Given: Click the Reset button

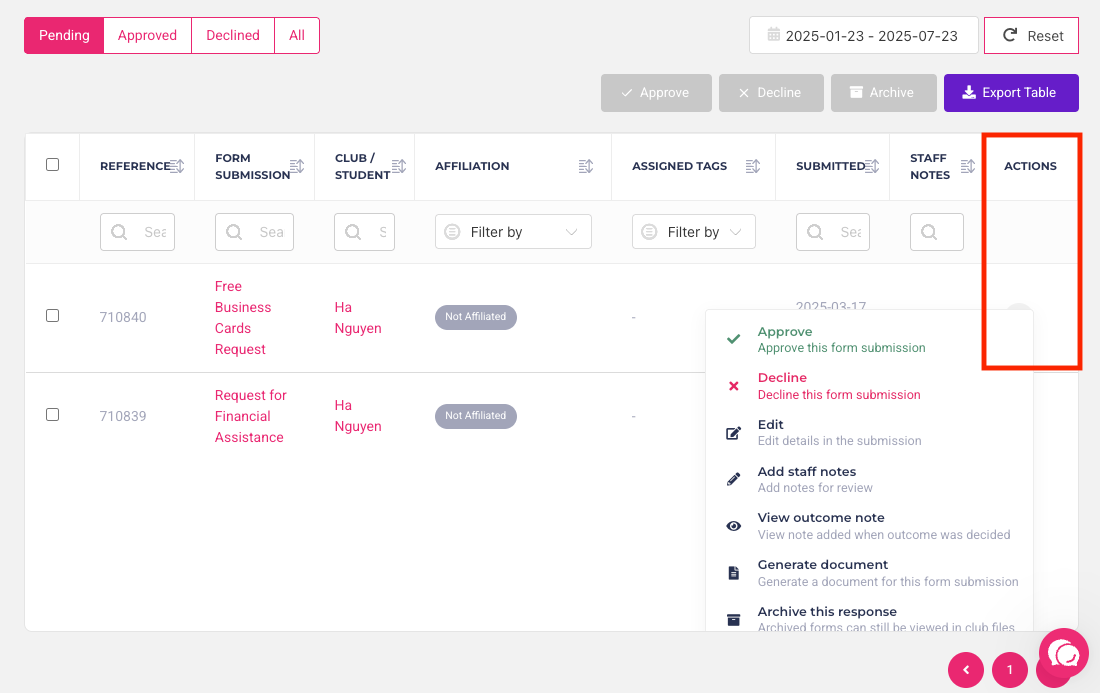Looking at the screenshot, I should click(x=1031, y=36).
